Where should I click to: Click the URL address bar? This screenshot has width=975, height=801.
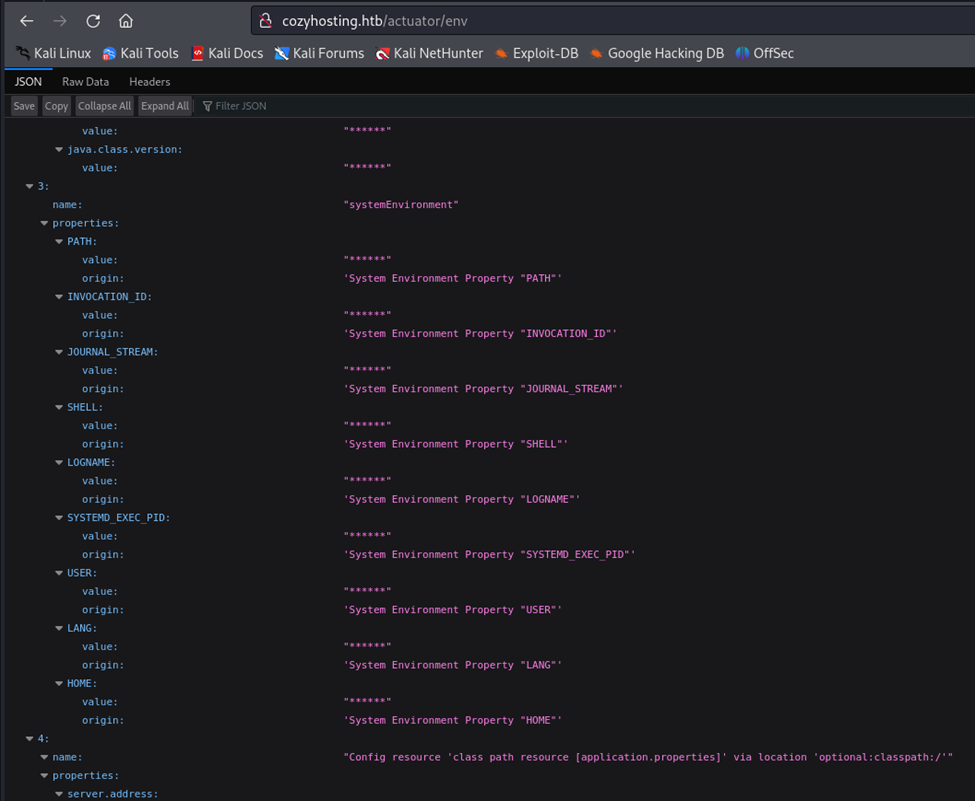(613, 21)
